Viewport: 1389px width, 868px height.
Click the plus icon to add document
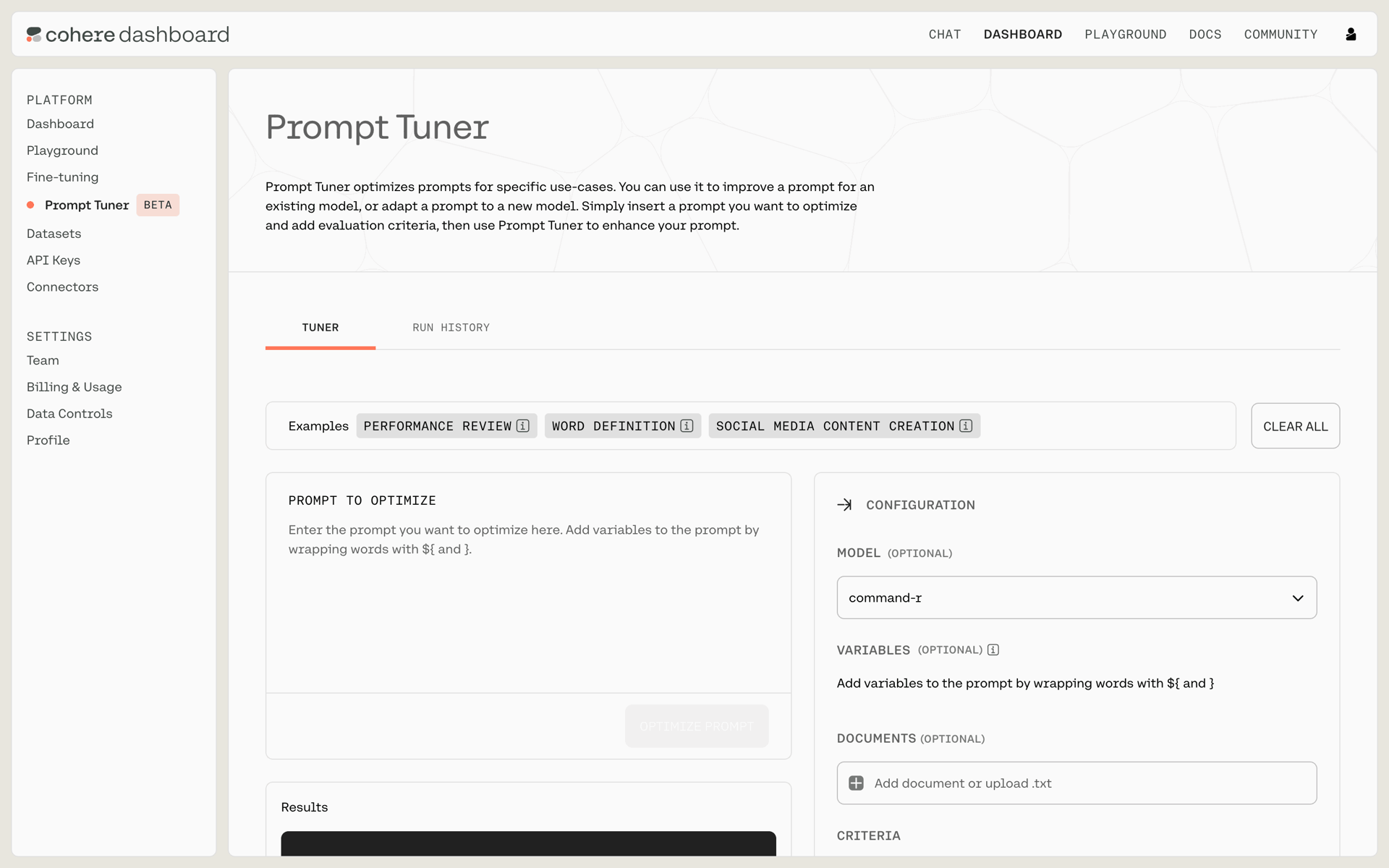(x=856, y=783)
